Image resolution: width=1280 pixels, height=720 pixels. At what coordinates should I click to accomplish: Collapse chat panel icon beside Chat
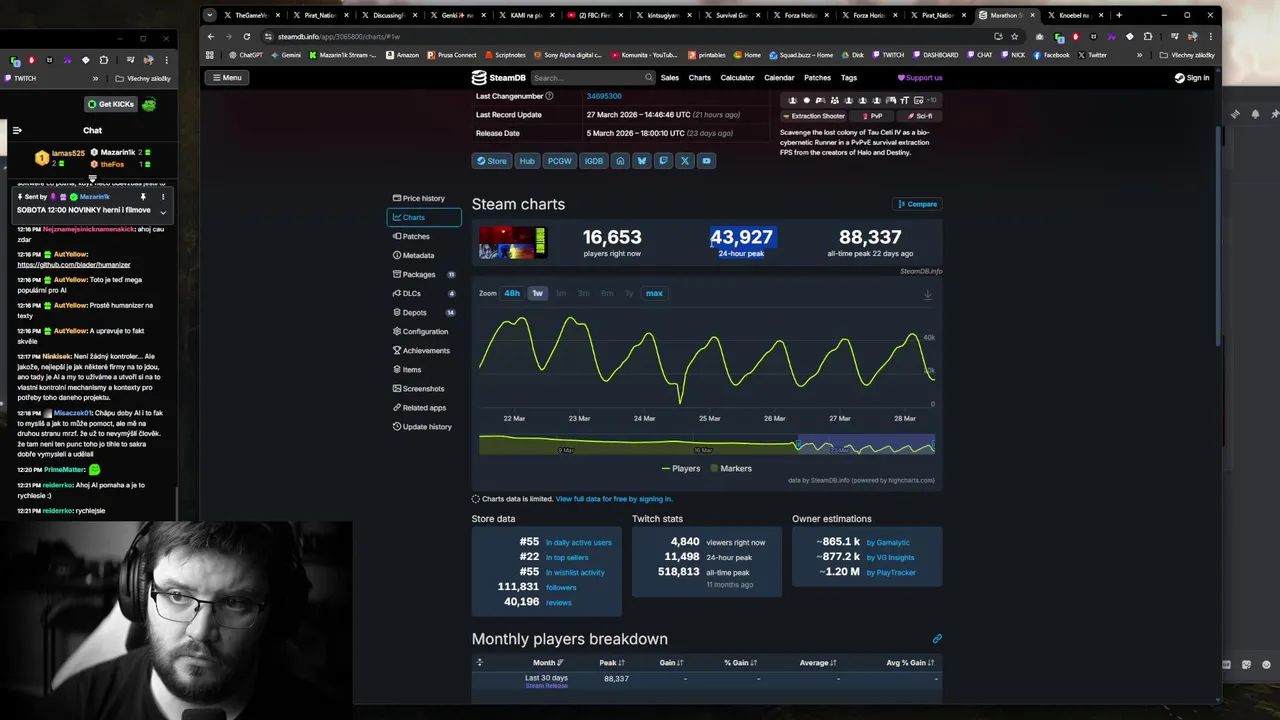(17, 130)
